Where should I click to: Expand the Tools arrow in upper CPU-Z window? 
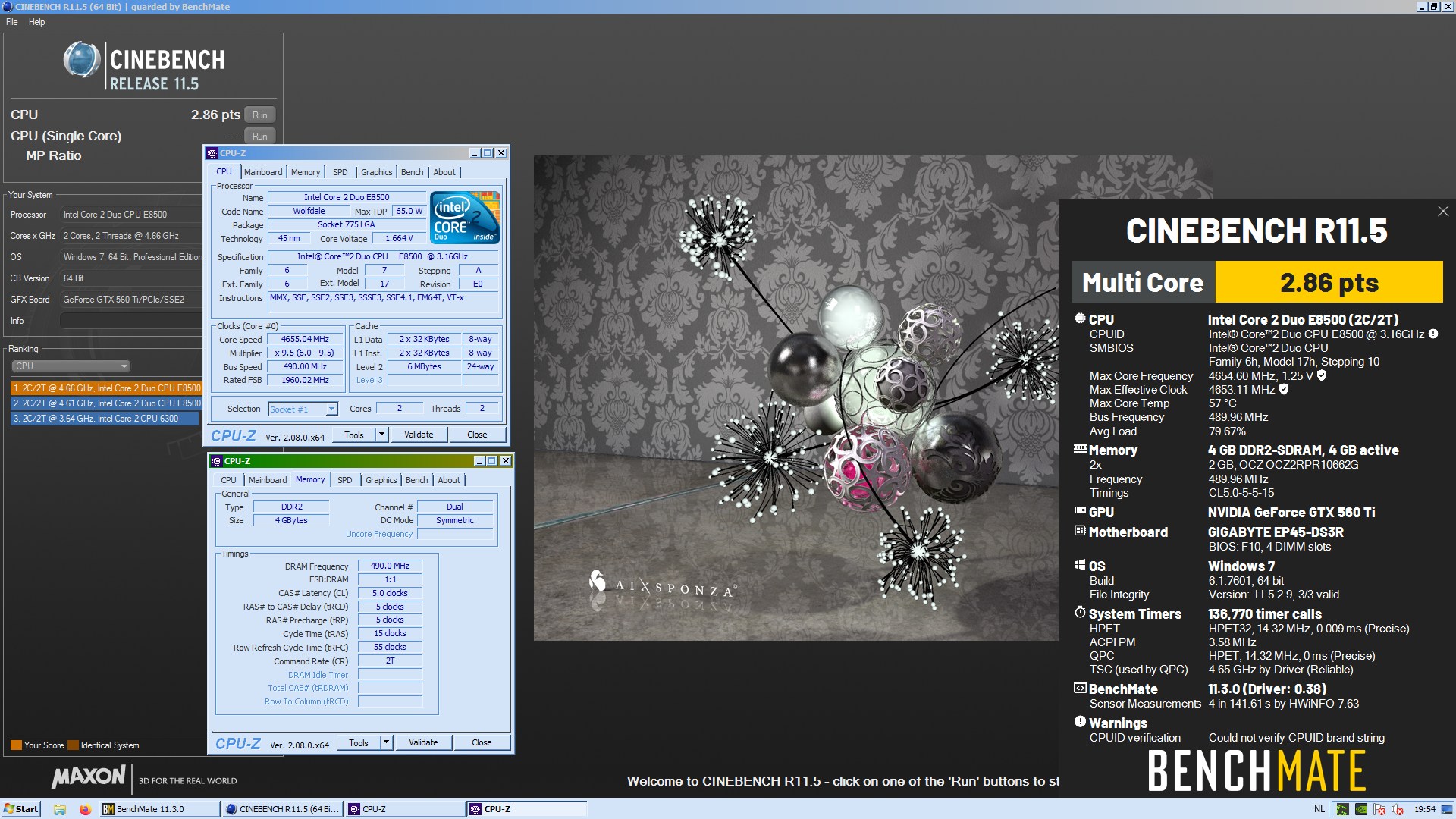click(x=382, y=435)
